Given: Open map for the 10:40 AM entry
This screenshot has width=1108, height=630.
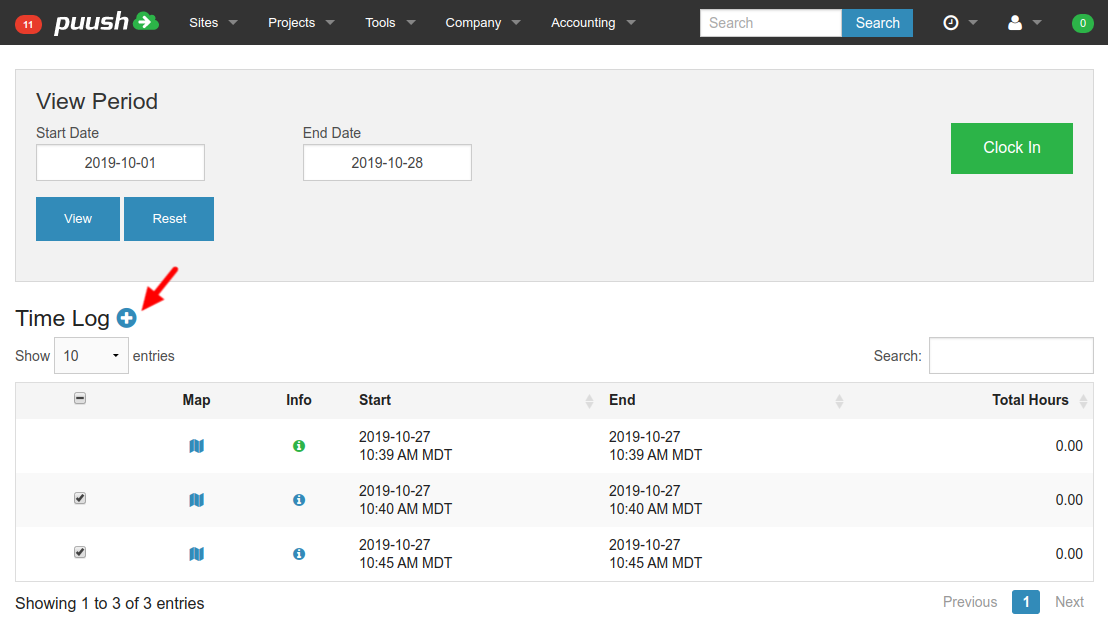Looking at the screenshot, I should (x=197, y=500).
